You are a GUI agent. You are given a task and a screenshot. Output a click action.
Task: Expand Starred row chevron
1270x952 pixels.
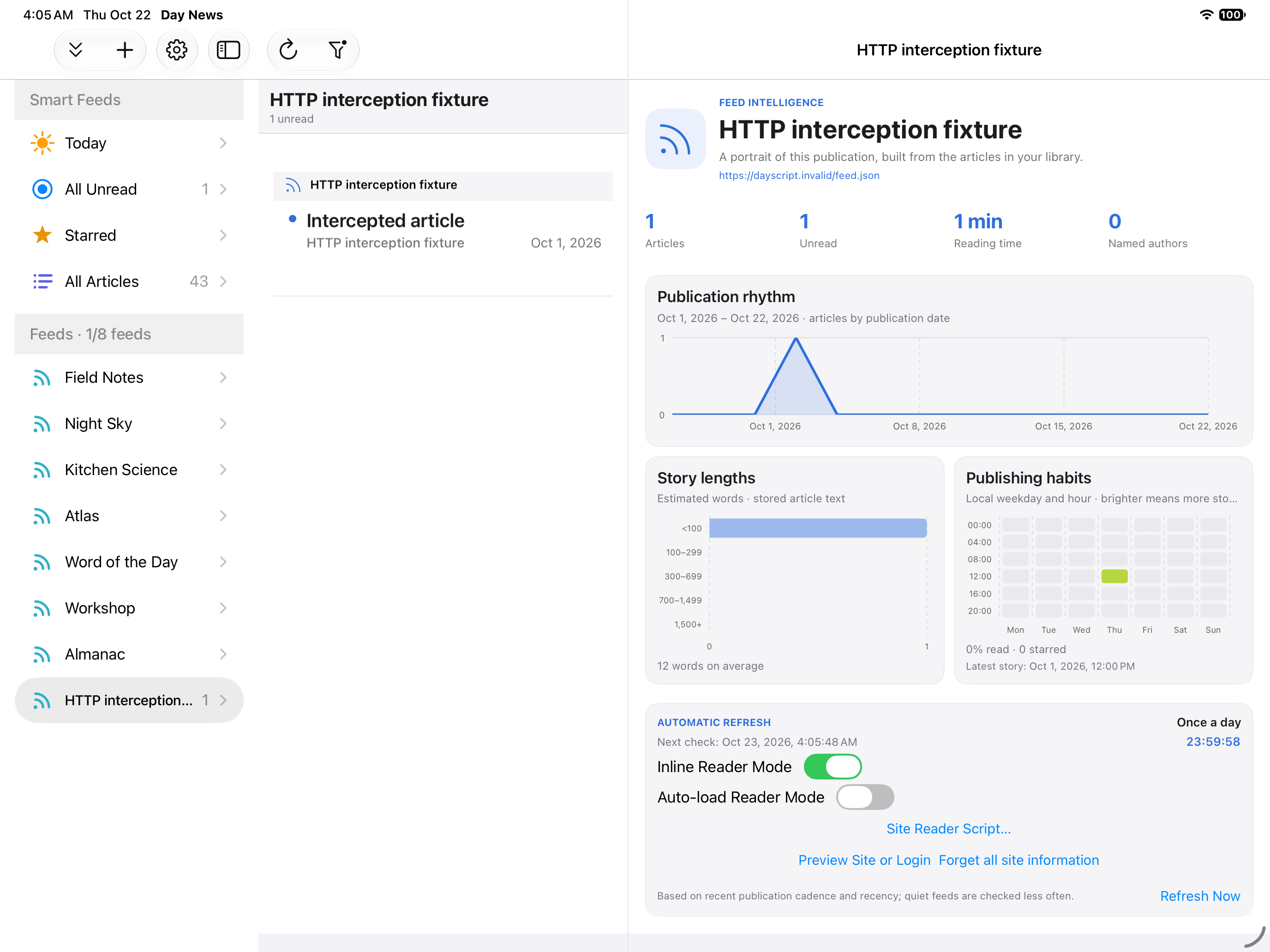tap(223, 235)
